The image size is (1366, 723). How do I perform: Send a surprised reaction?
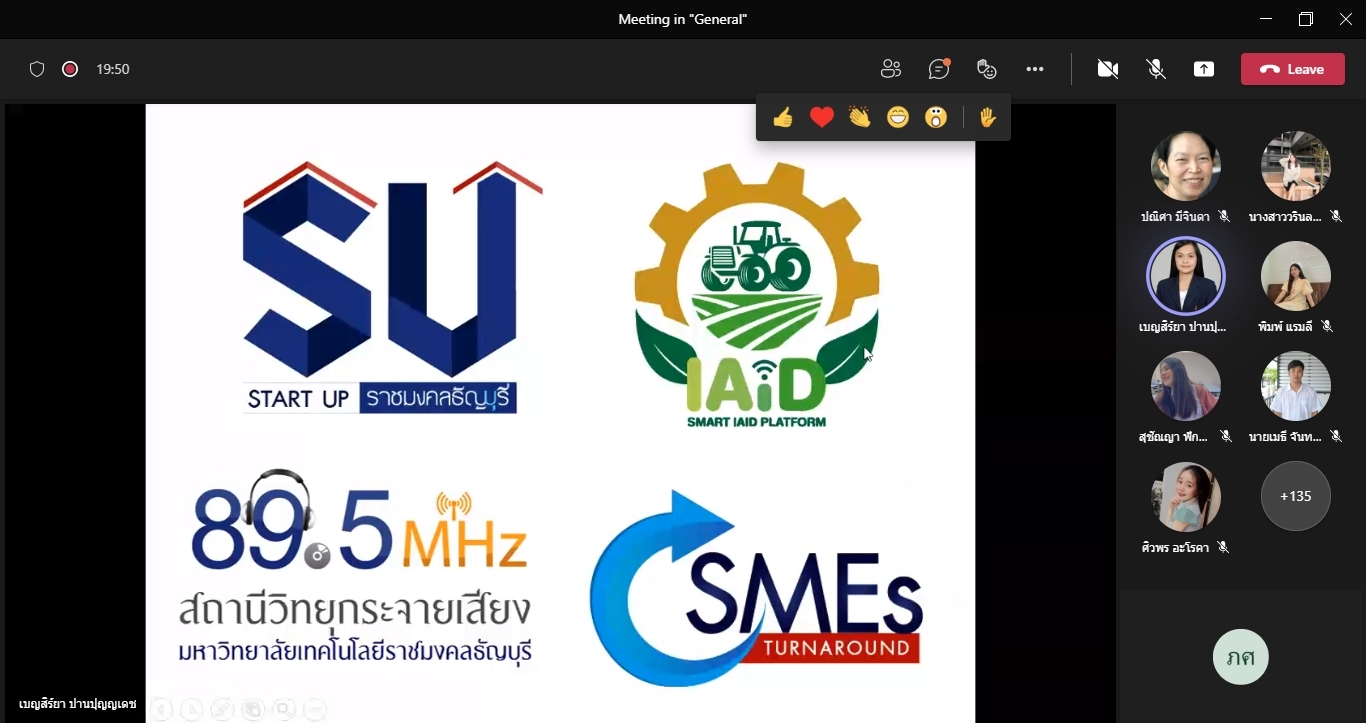tap(936, 118)
